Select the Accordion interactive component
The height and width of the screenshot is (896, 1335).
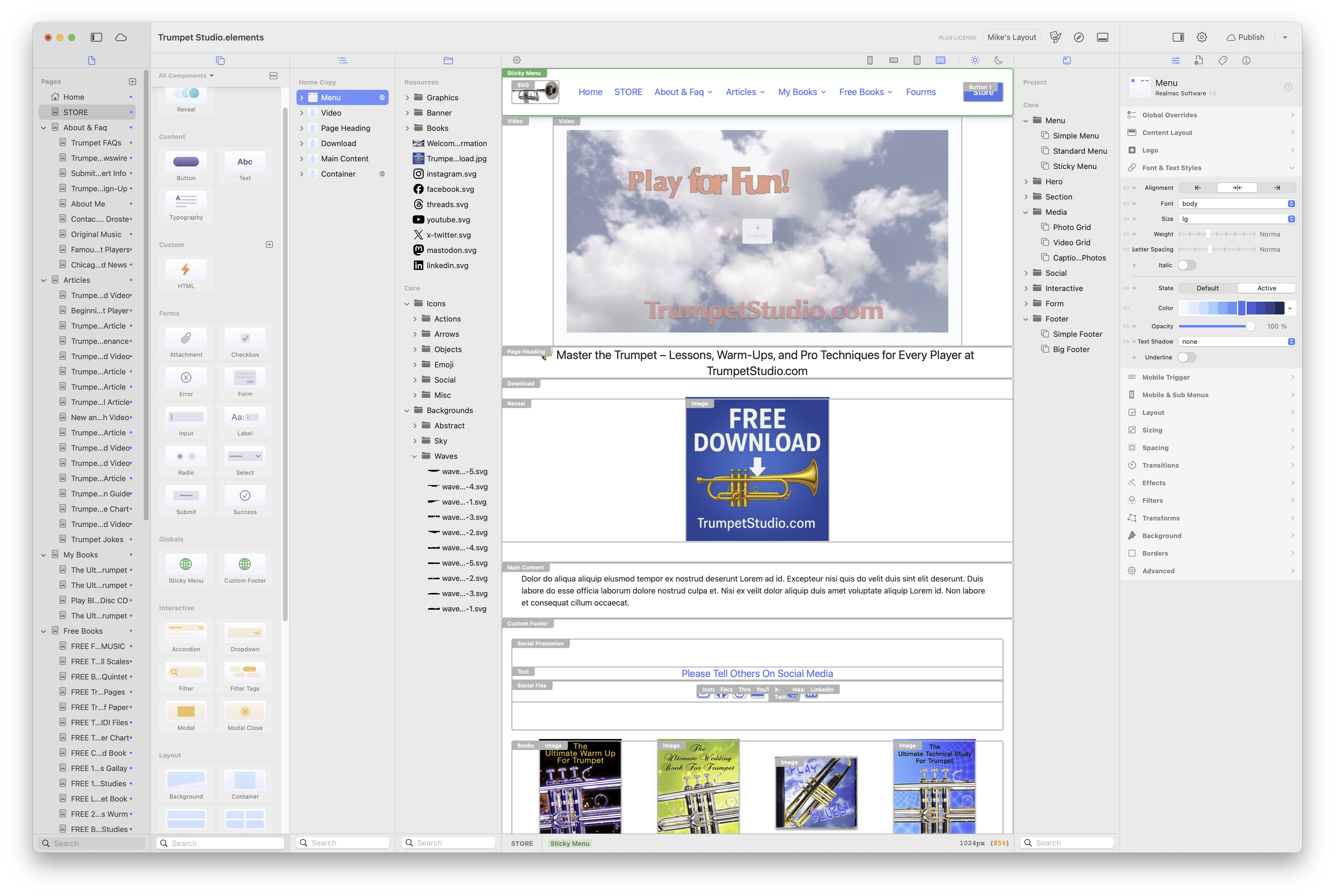coord(186,637)
